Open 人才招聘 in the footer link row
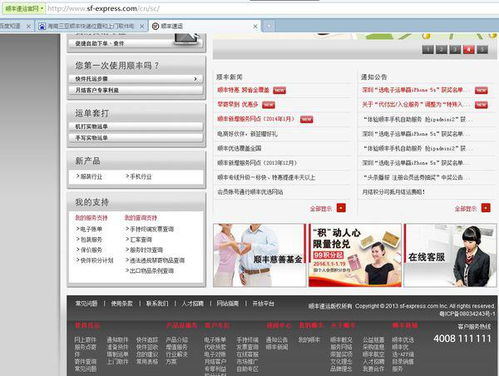499x376 pixels. click(193, 304)
